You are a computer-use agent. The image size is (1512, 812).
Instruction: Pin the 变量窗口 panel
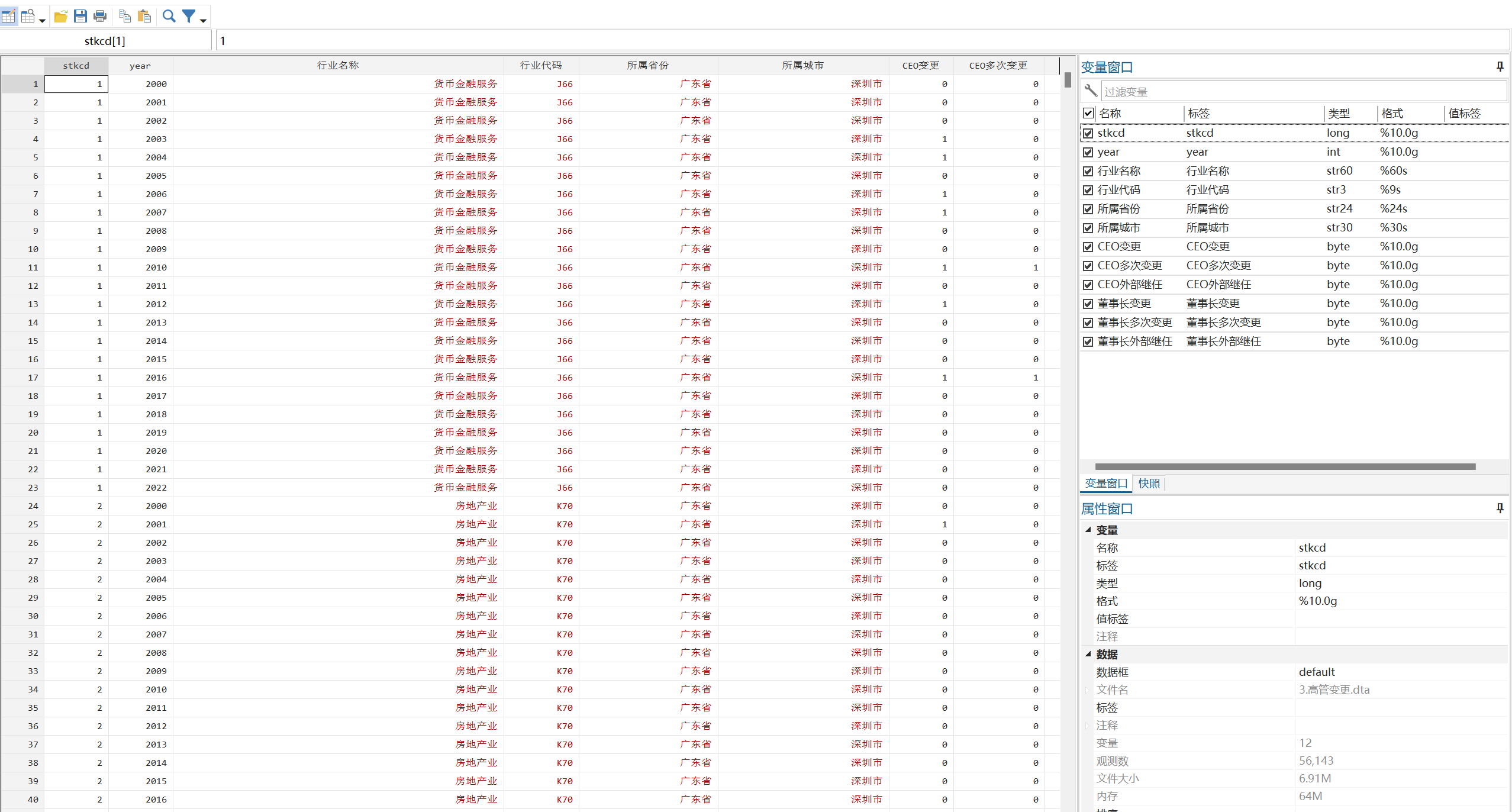pyautogui.click(x=1500, y=67)
